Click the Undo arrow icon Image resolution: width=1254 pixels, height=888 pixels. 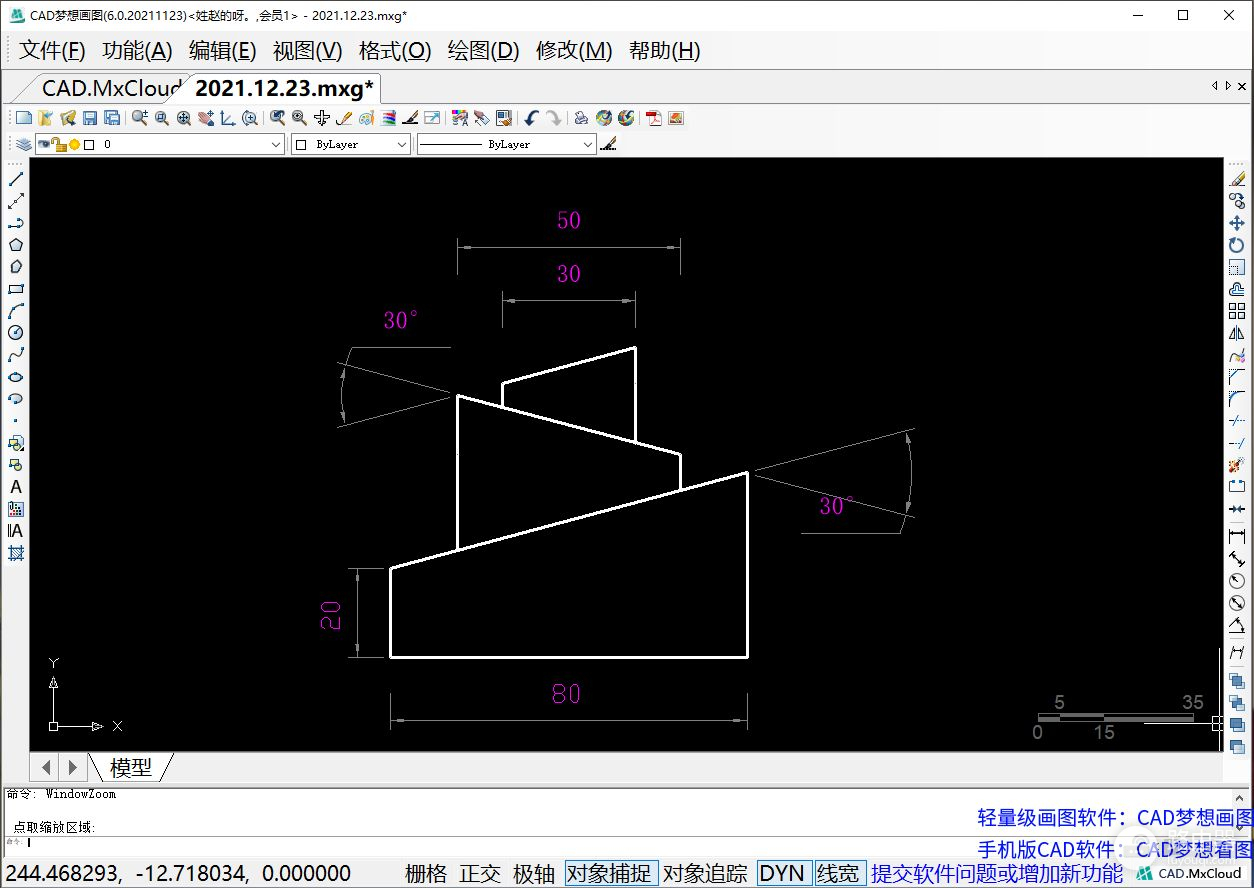coord(531,118)
